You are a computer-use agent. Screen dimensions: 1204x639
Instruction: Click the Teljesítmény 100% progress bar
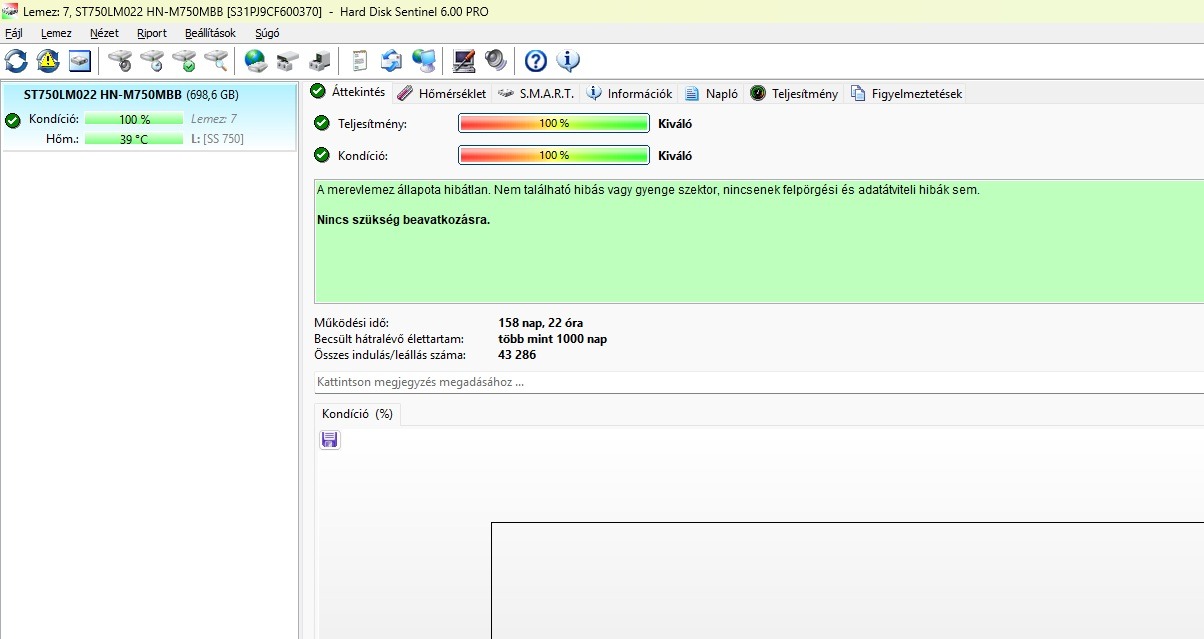(554, 124)
